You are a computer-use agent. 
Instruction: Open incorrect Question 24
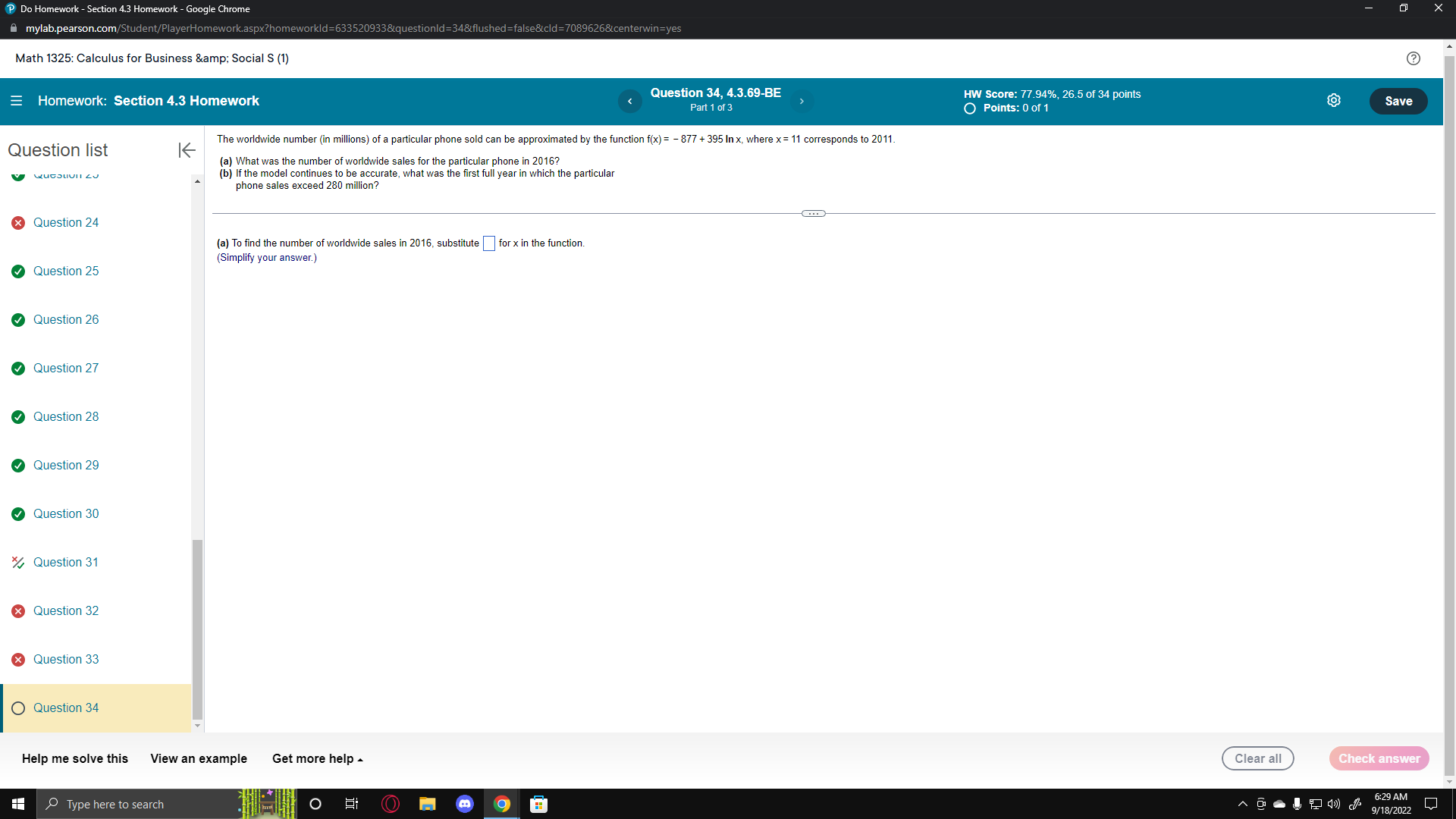[x=66, y=222]
